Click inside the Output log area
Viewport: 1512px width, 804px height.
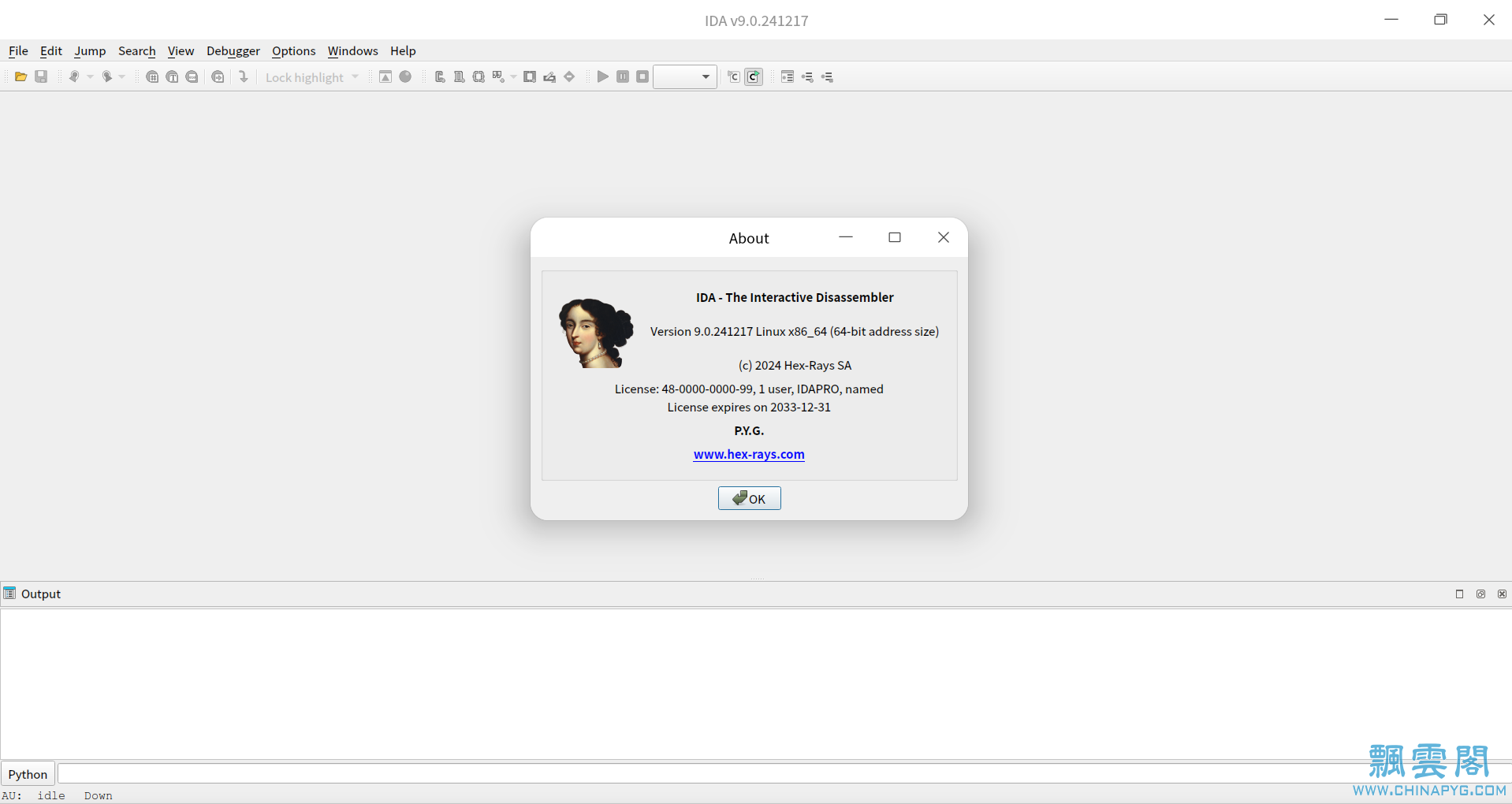(x=755, y=683)
